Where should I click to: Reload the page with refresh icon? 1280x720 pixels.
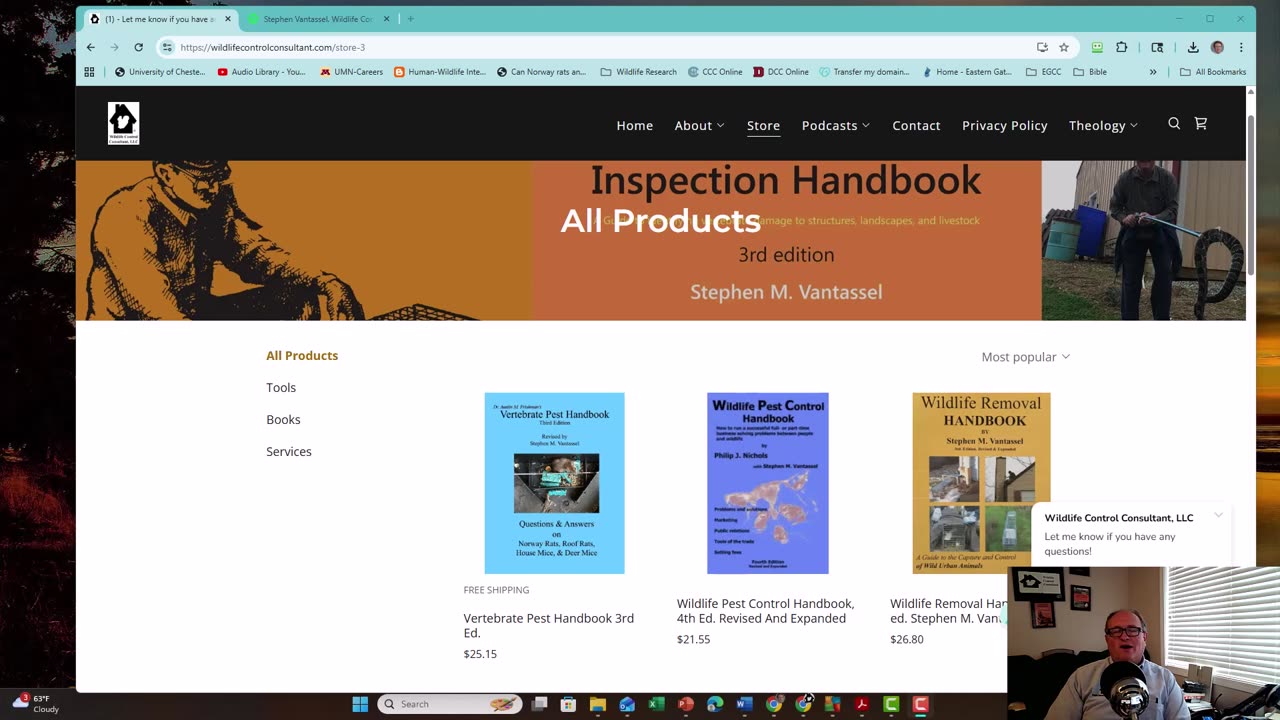(x=138, y=47)
